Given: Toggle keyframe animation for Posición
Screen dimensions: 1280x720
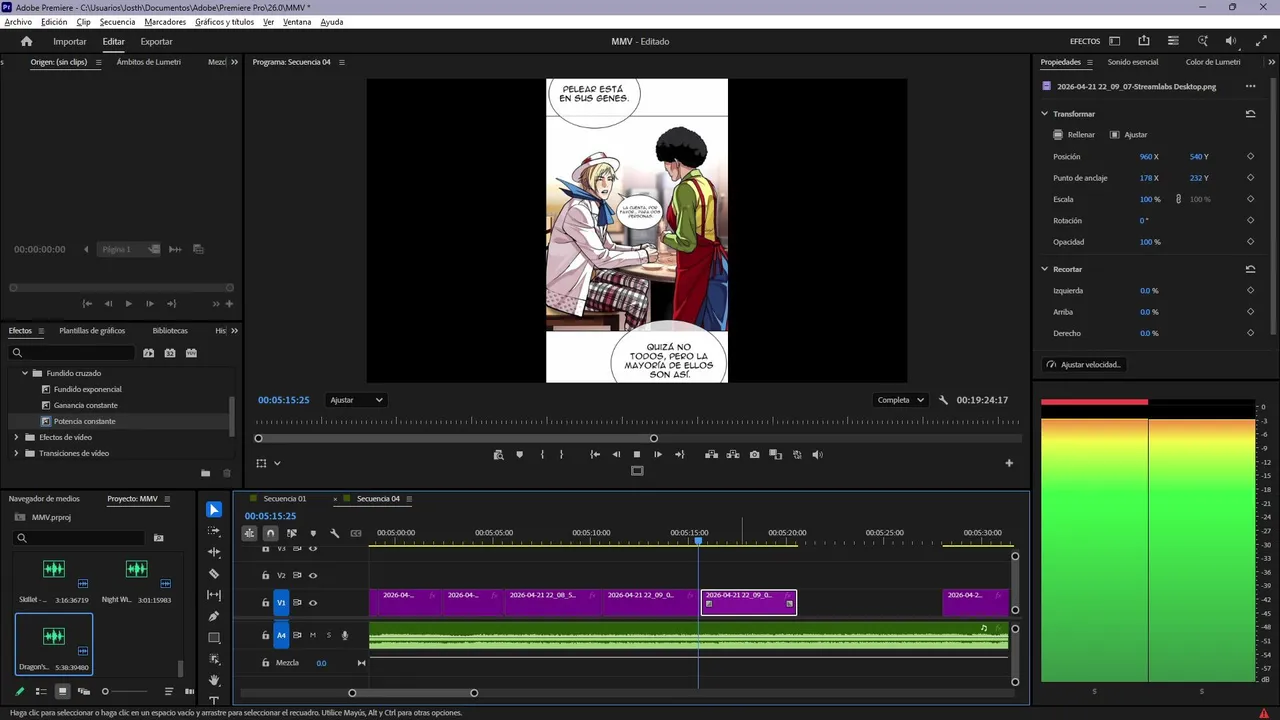Looking at the screenshot, I should 1250,157.
